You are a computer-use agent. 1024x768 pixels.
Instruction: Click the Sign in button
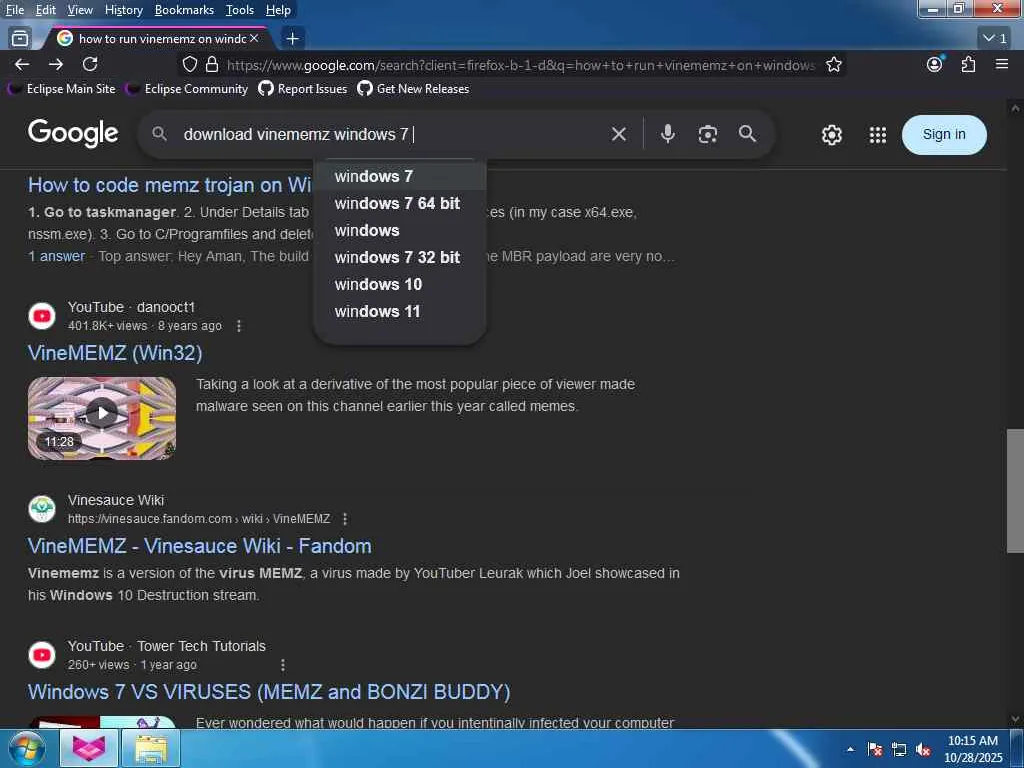pos(944,135)
